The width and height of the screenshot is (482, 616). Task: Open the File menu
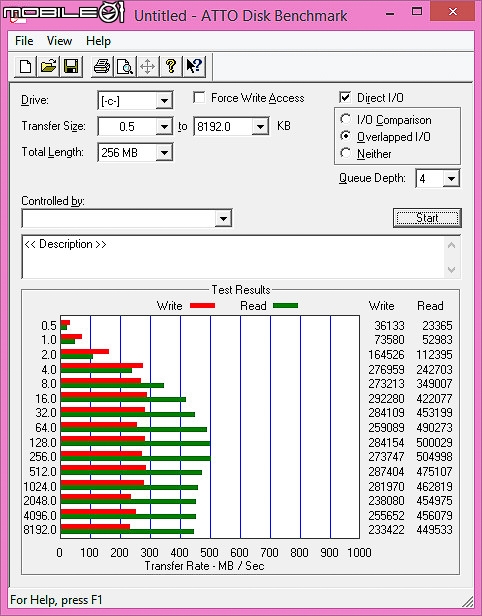(24, 41)
